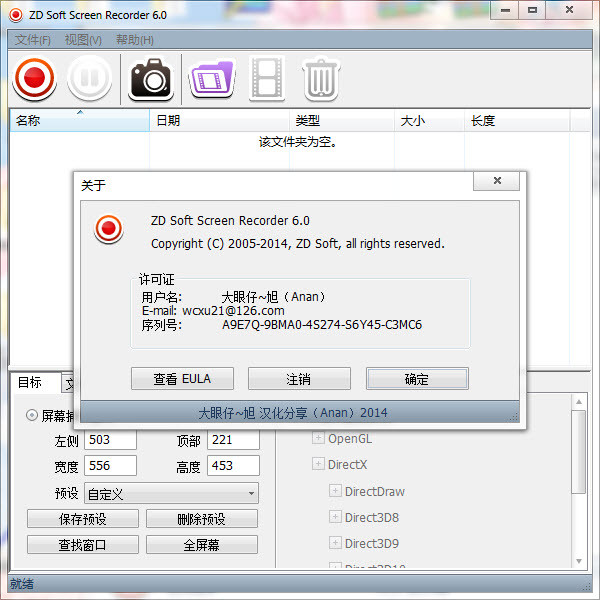Expand the Direct3D9 tree node
Viewport: 600px width, 600px height.
point(335,543)
